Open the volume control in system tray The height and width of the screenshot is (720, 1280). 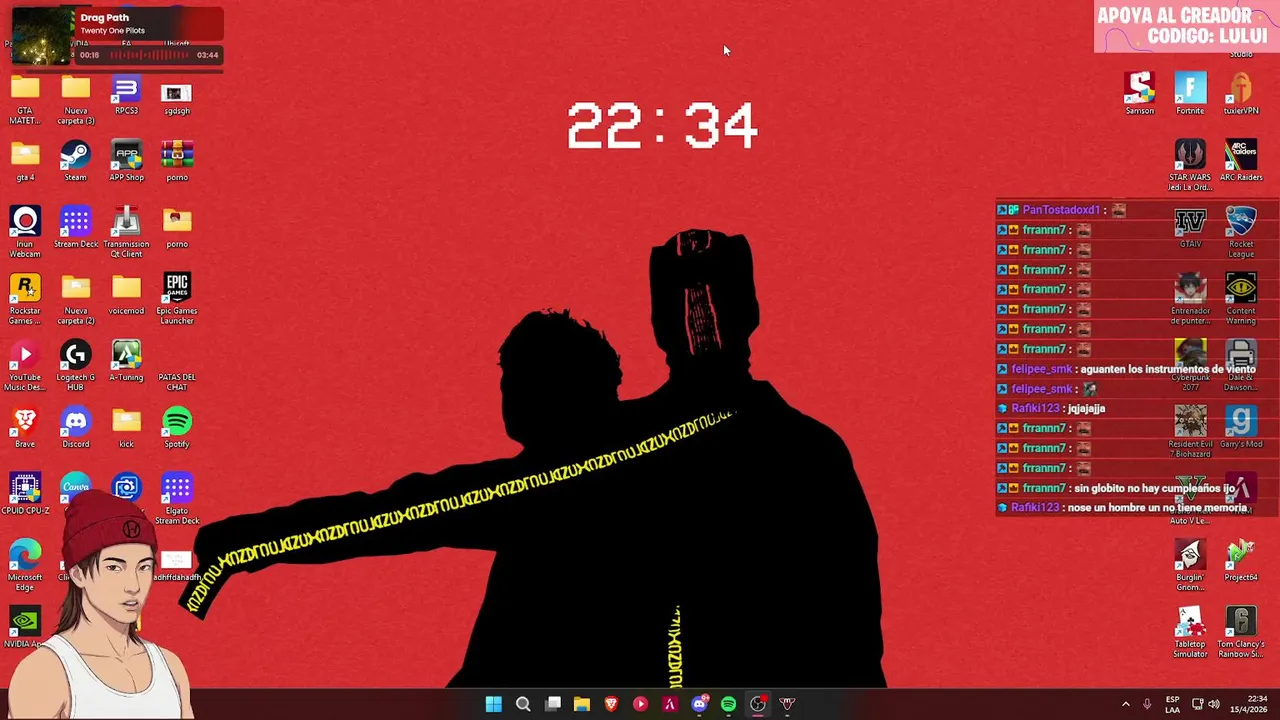pyautogui.click(x=1213, y=704)
